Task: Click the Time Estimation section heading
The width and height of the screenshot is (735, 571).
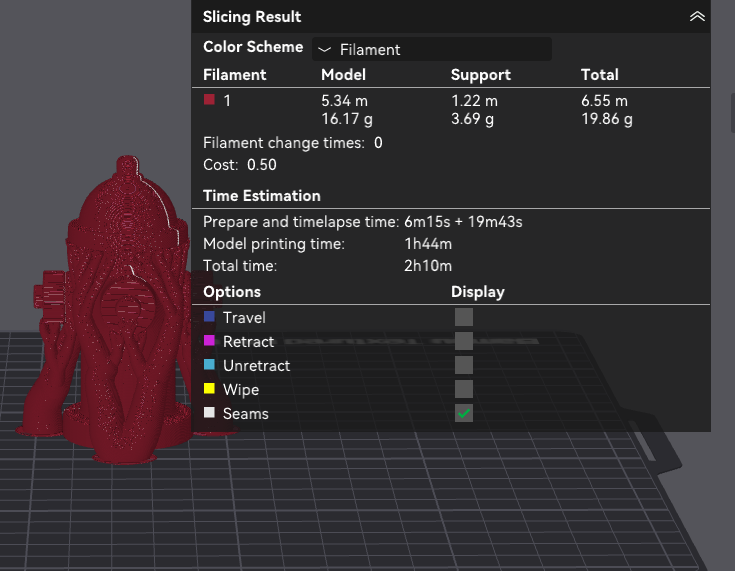Action: [261, 196]
